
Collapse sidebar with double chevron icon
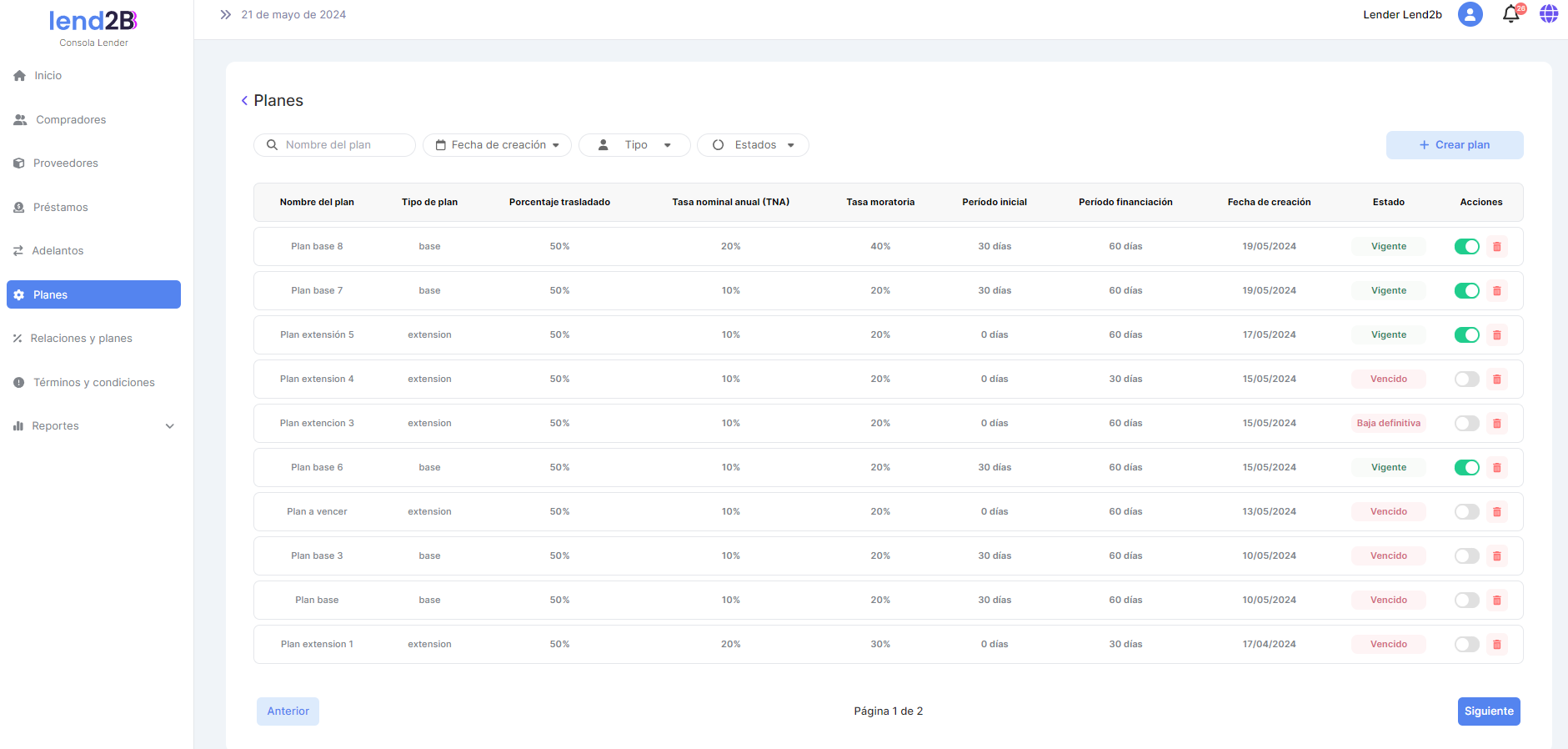(x=225, y=14)
